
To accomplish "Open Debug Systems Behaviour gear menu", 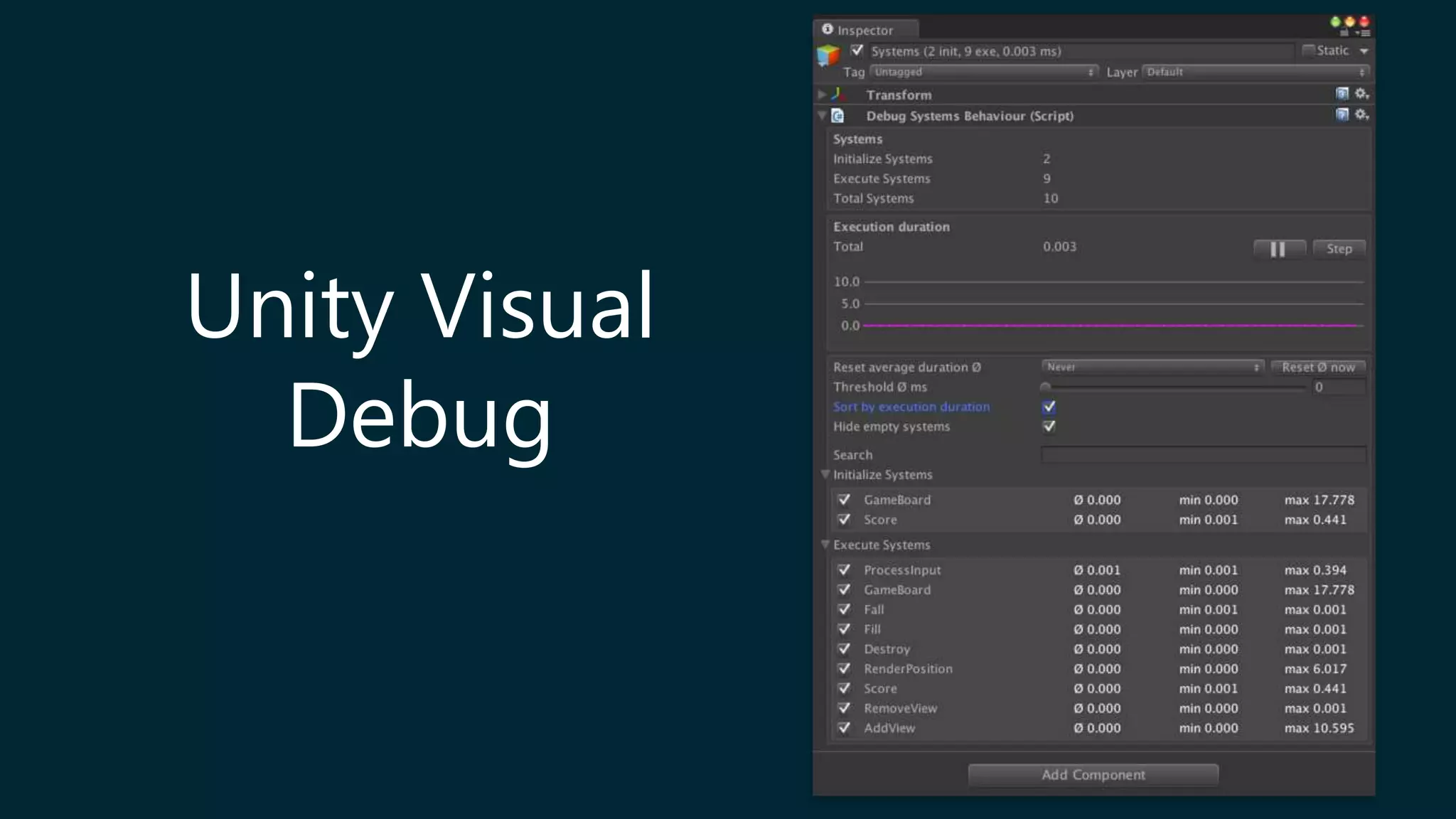I will click(1362, 115).
